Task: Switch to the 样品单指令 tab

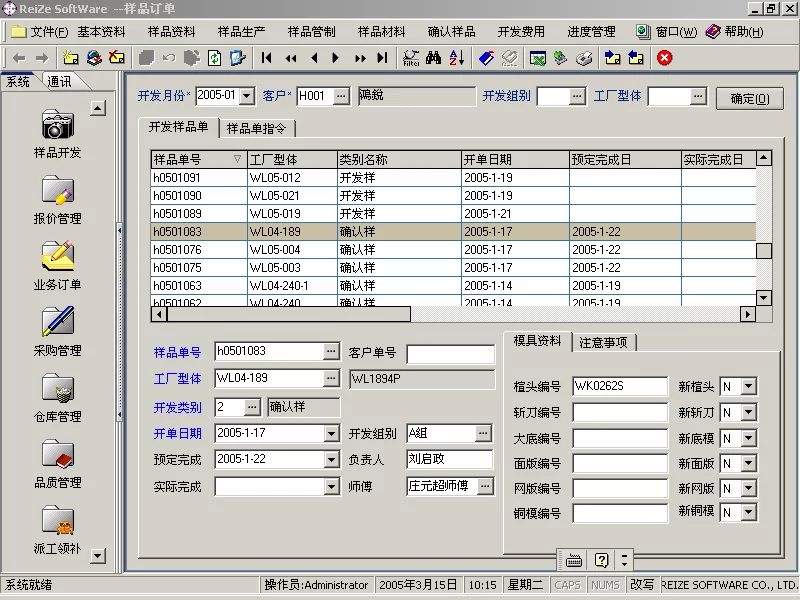Action: coord(257,128)
